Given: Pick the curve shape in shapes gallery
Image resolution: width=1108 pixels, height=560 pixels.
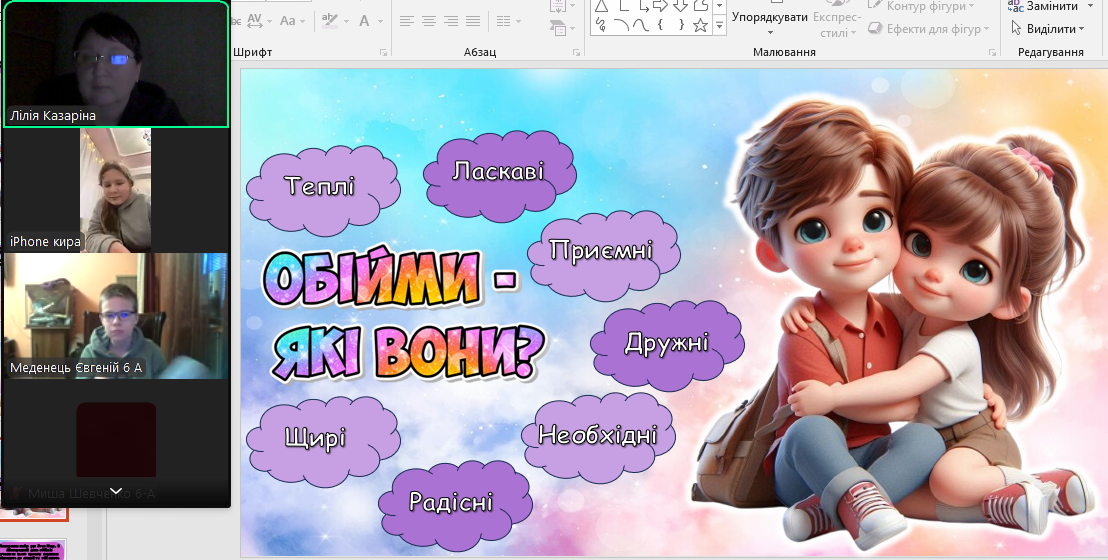Looking at the screenshot, I should 639,25.
